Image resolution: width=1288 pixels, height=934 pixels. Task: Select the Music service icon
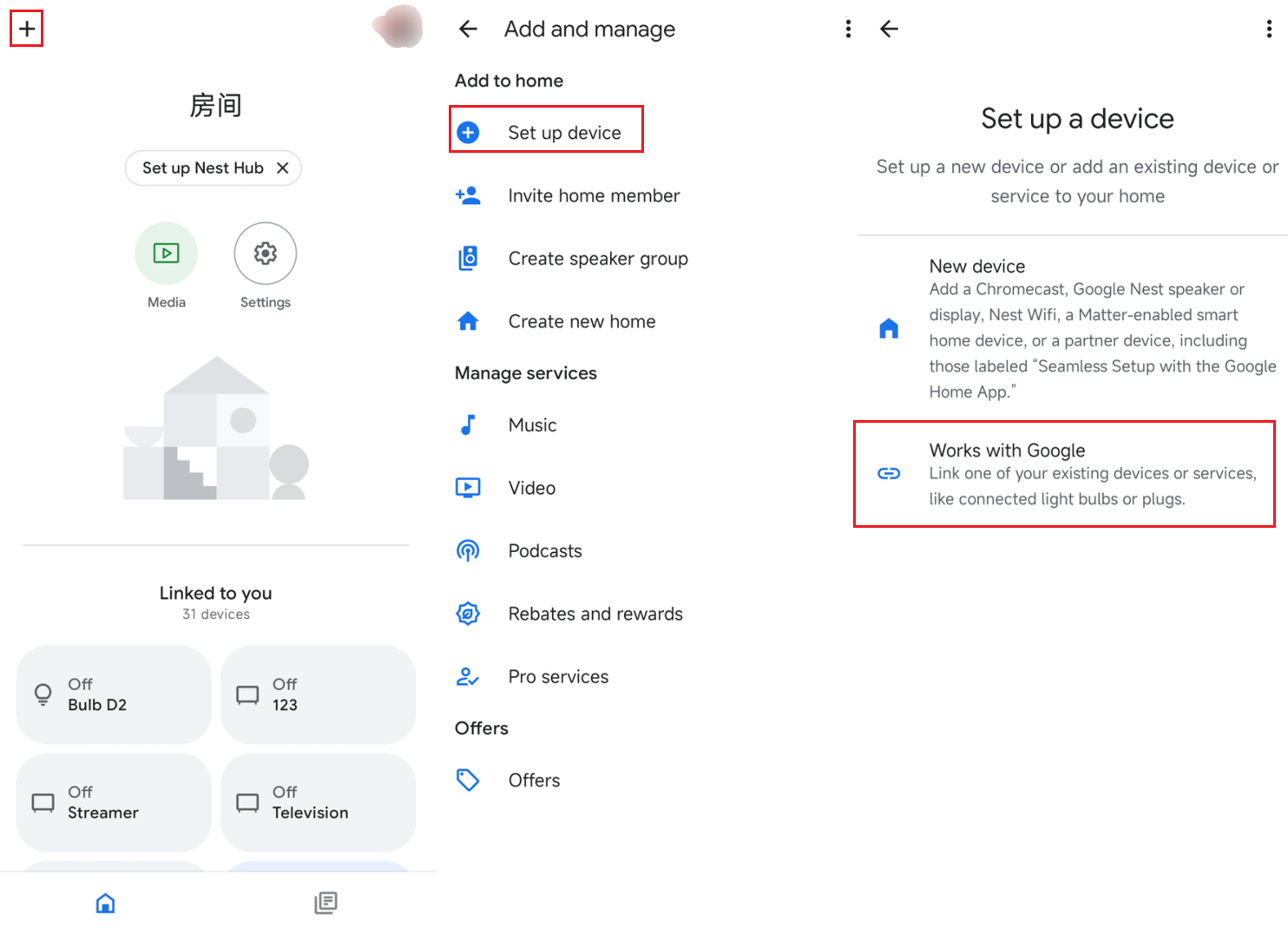click(x=469, y=424)
